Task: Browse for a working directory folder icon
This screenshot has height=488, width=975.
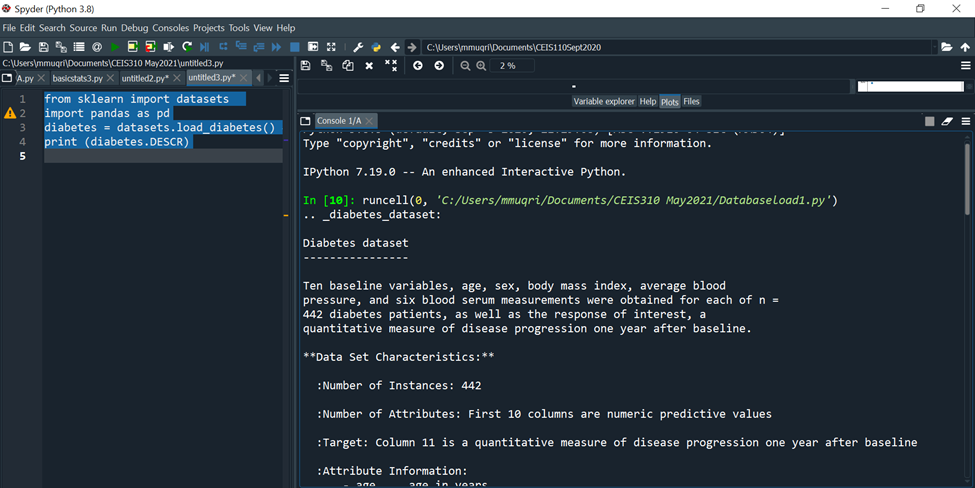Action: [946, 47]
